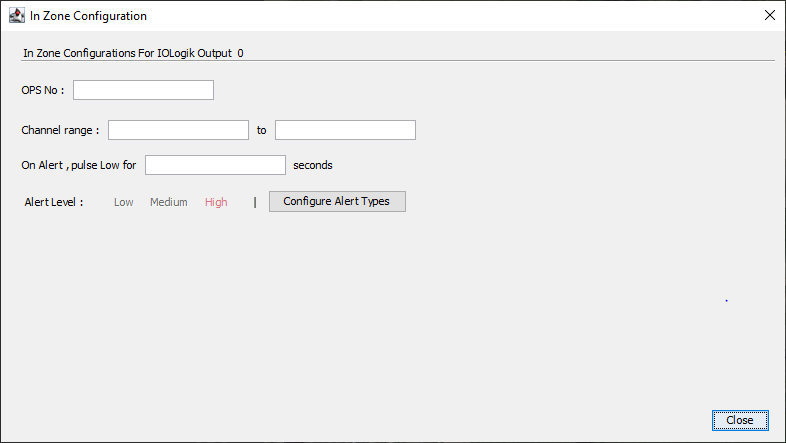786x443 pixels.
Task: Close the In Zone Configuration window
Action: [770, 16]
